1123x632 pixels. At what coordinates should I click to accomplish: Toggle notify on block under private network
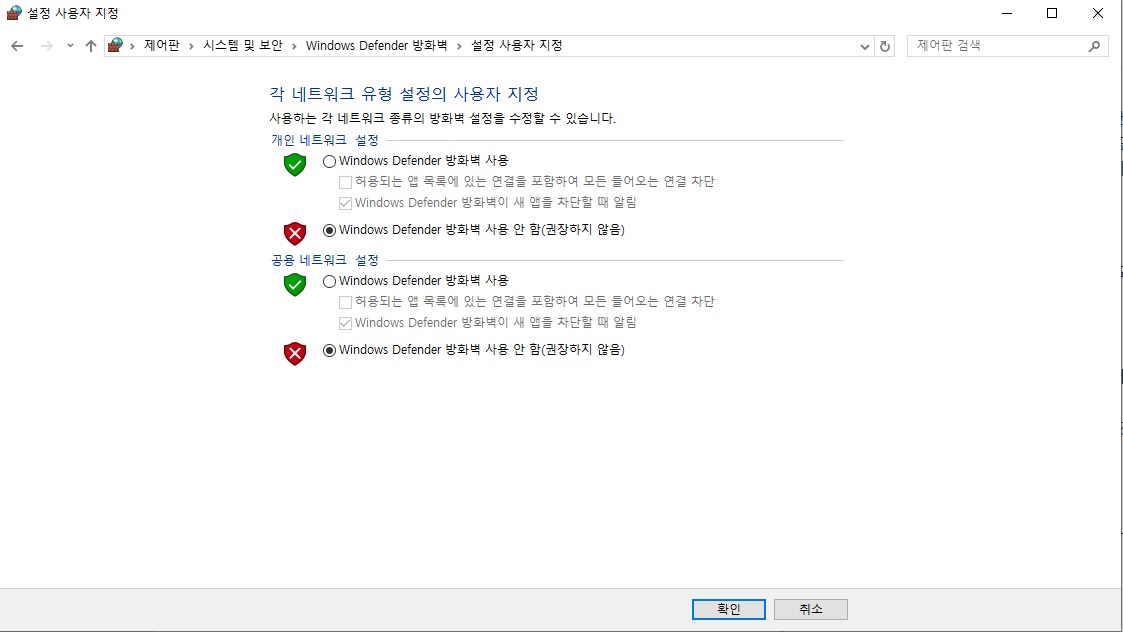point(345,204)
